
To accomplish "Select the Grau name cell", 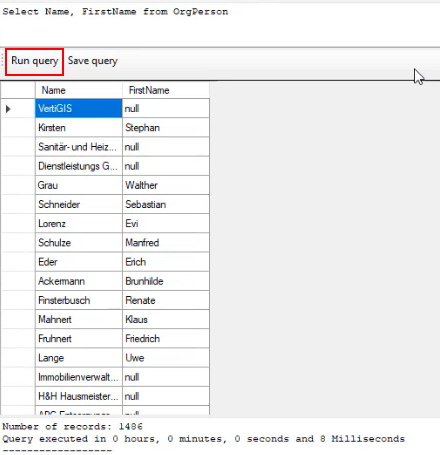I will coord(79,185).
